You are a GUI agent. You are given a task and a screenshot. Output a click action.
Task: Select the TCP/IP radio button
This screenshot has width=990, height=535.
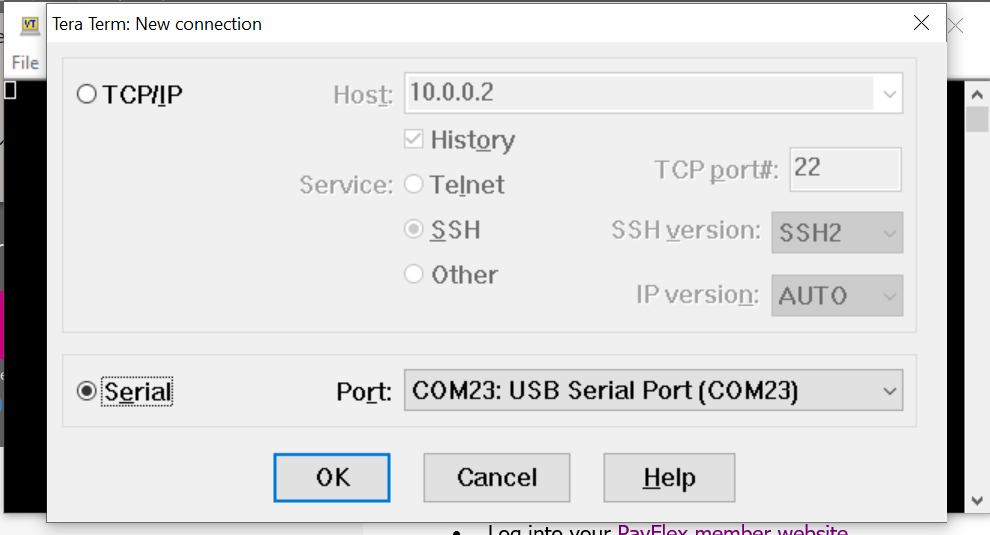pyautogui.click(x=86, y=94)
